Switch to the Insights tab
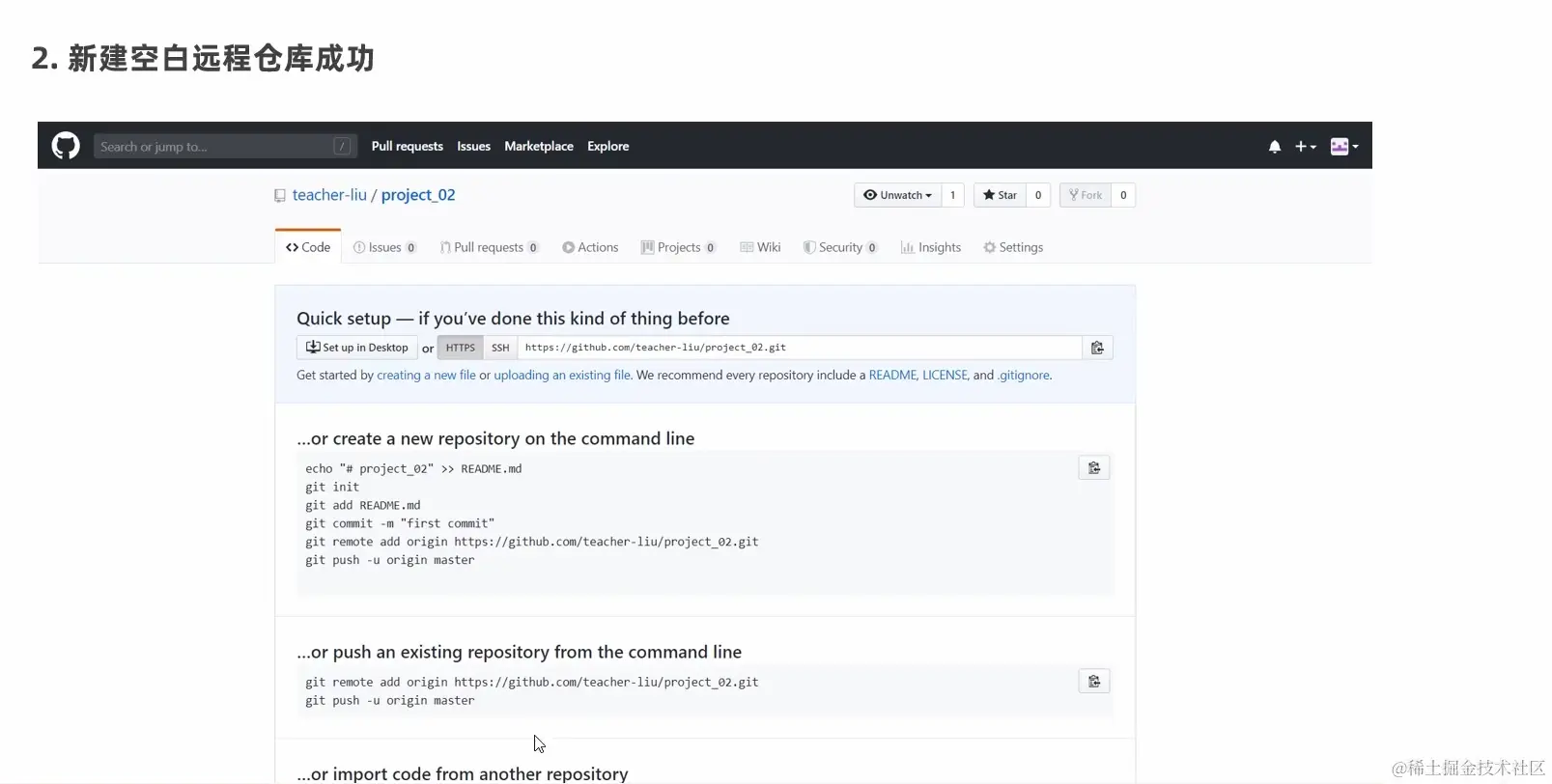This screenshot has width=1552, height=784. point(931,247)
